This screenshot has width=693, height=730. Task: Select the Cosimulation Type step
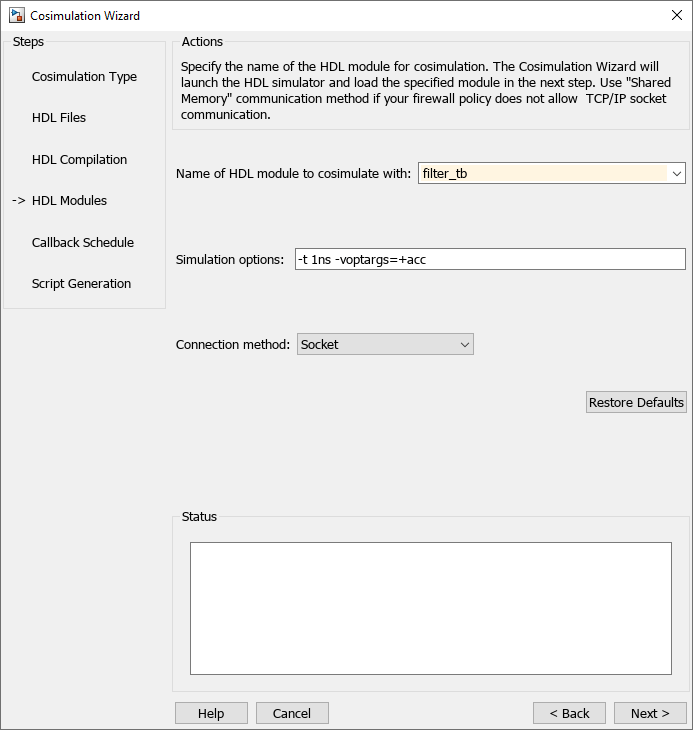tap(84, 77)
